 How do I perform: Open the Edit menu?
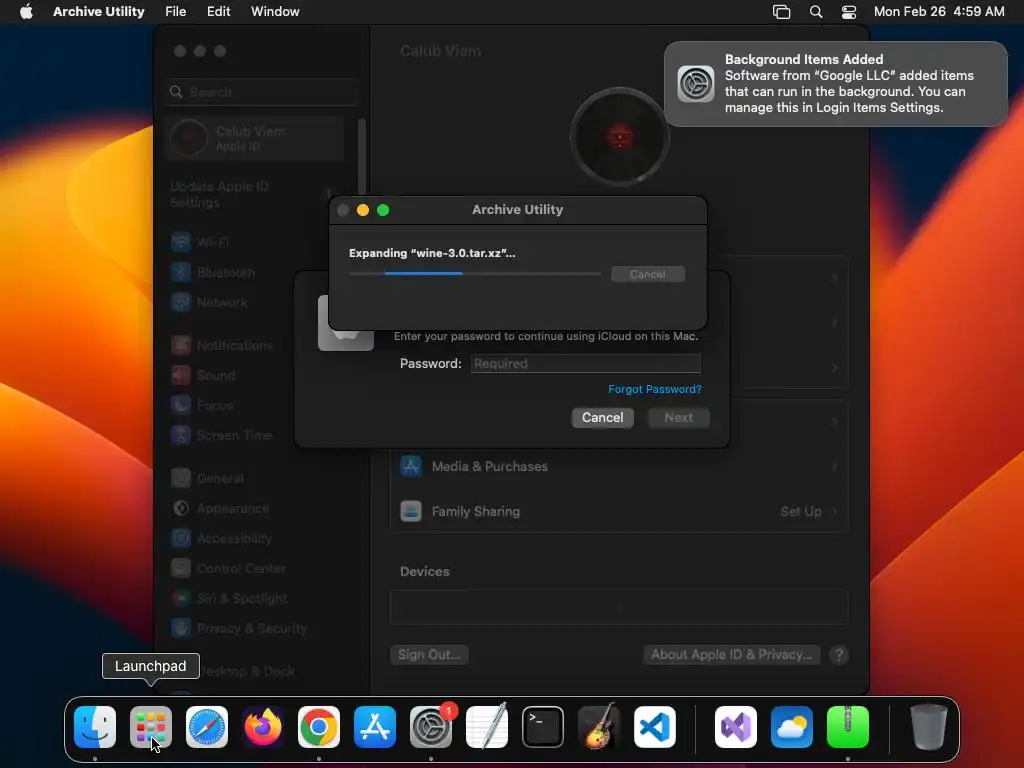(x=218, y=12)
